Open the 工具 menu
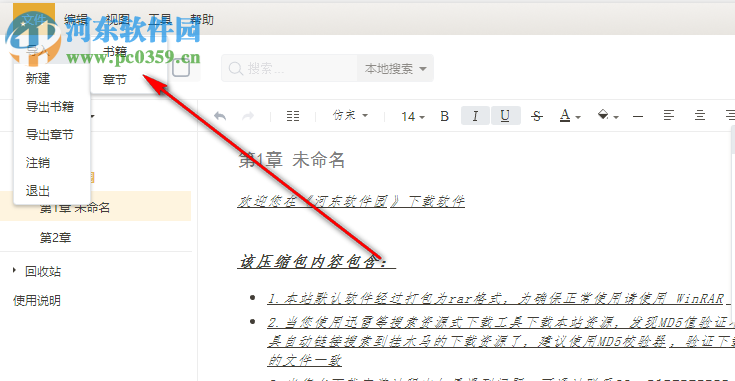Screen dimensions: 735x381 click(x=160, y=19)
